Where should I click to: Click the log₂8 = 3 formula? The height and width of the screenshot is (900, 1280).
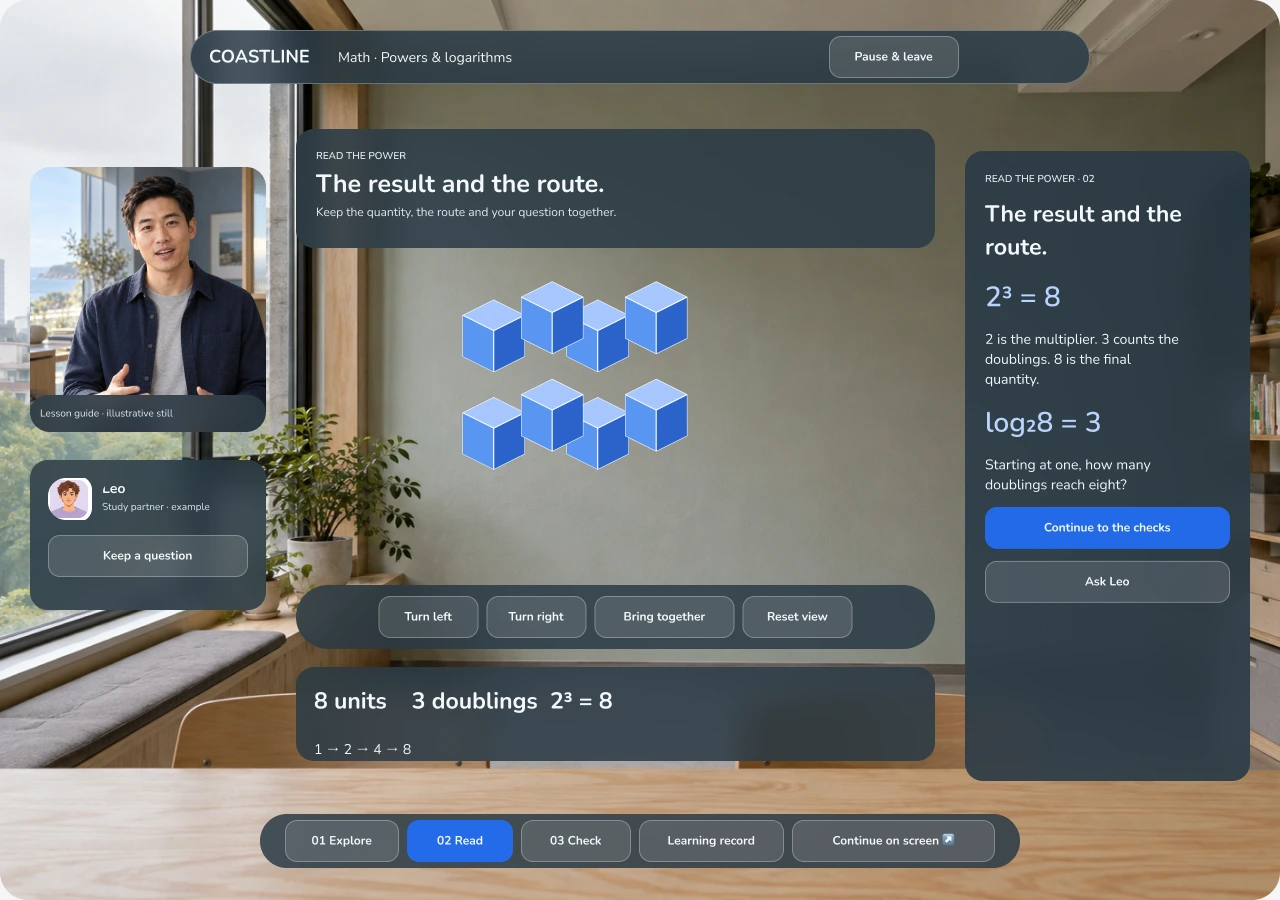tap(1043, 423)
